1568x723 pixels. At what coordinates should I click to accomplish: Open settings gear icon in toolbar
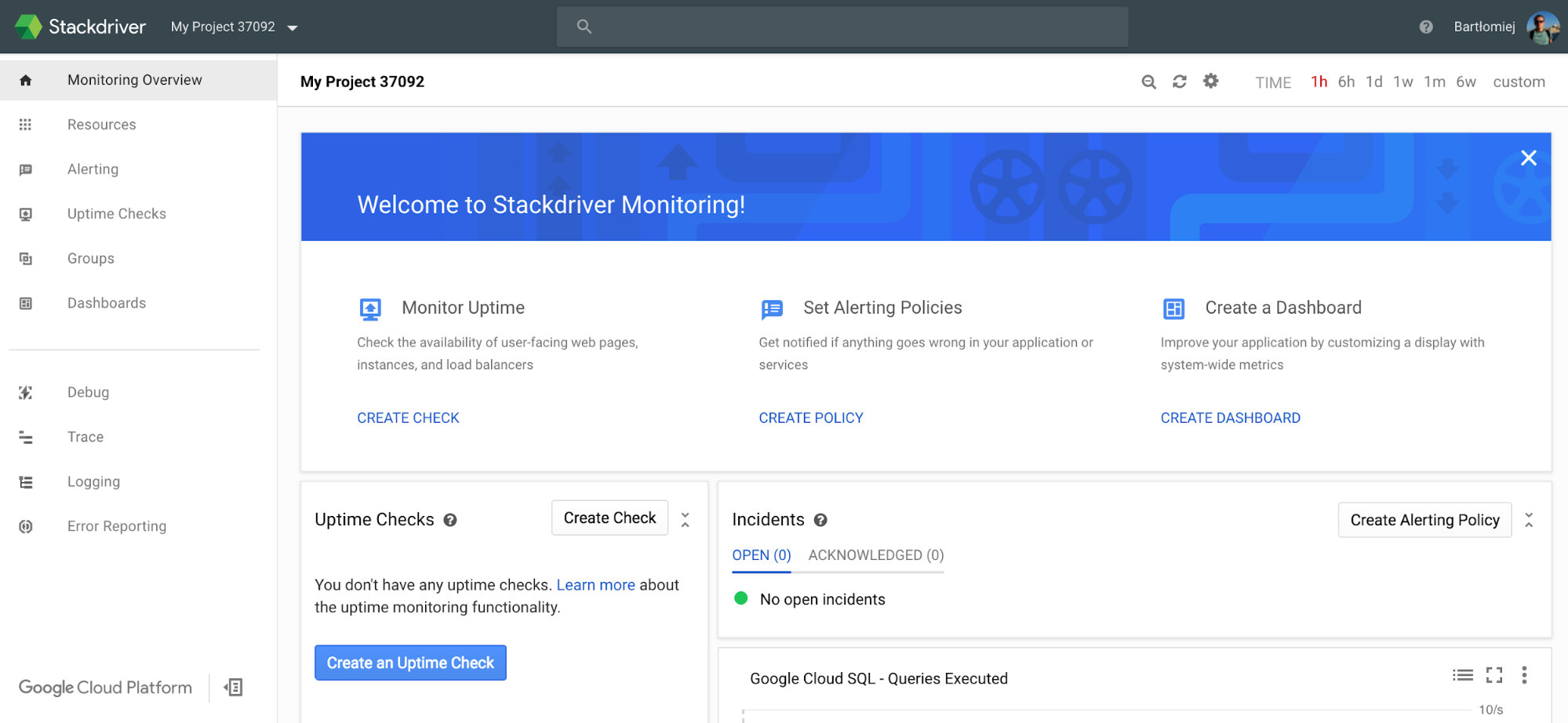pos(1210,81)
